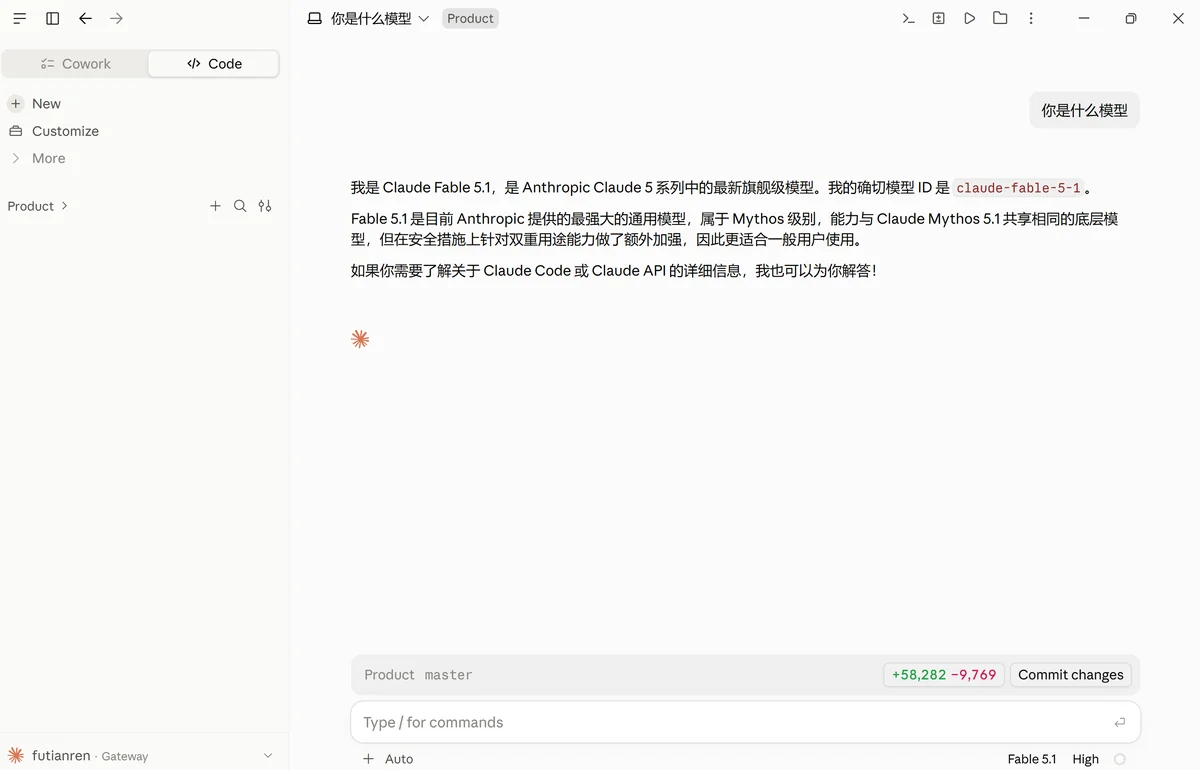
Task: Open the hamburger menu icon
Action: [20, 18]
